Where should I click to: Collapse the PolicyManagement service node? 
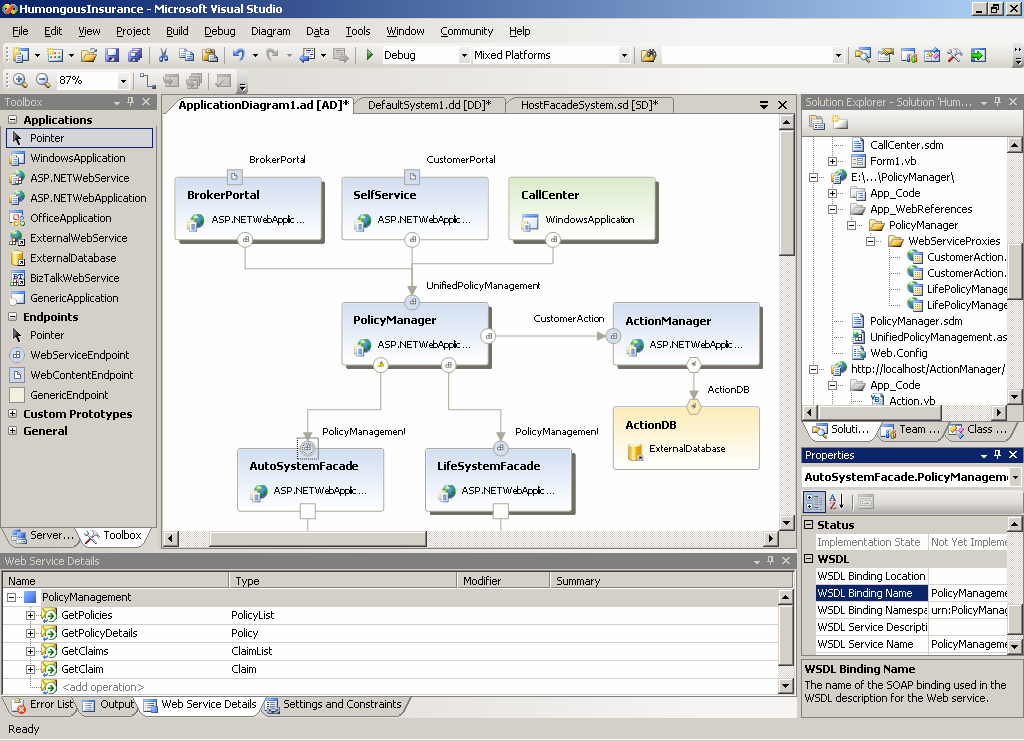(12, 597)
